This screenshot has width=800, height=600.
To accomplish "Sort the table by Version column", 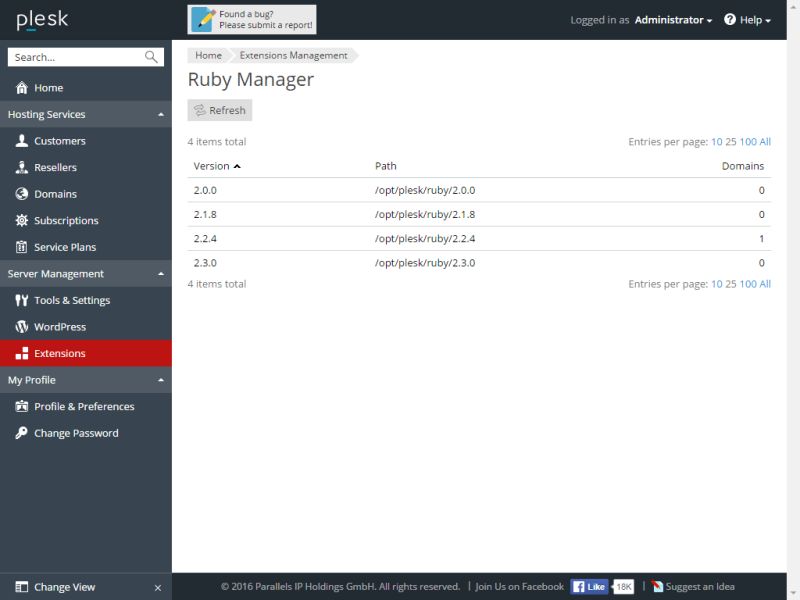I will (210, 166).
